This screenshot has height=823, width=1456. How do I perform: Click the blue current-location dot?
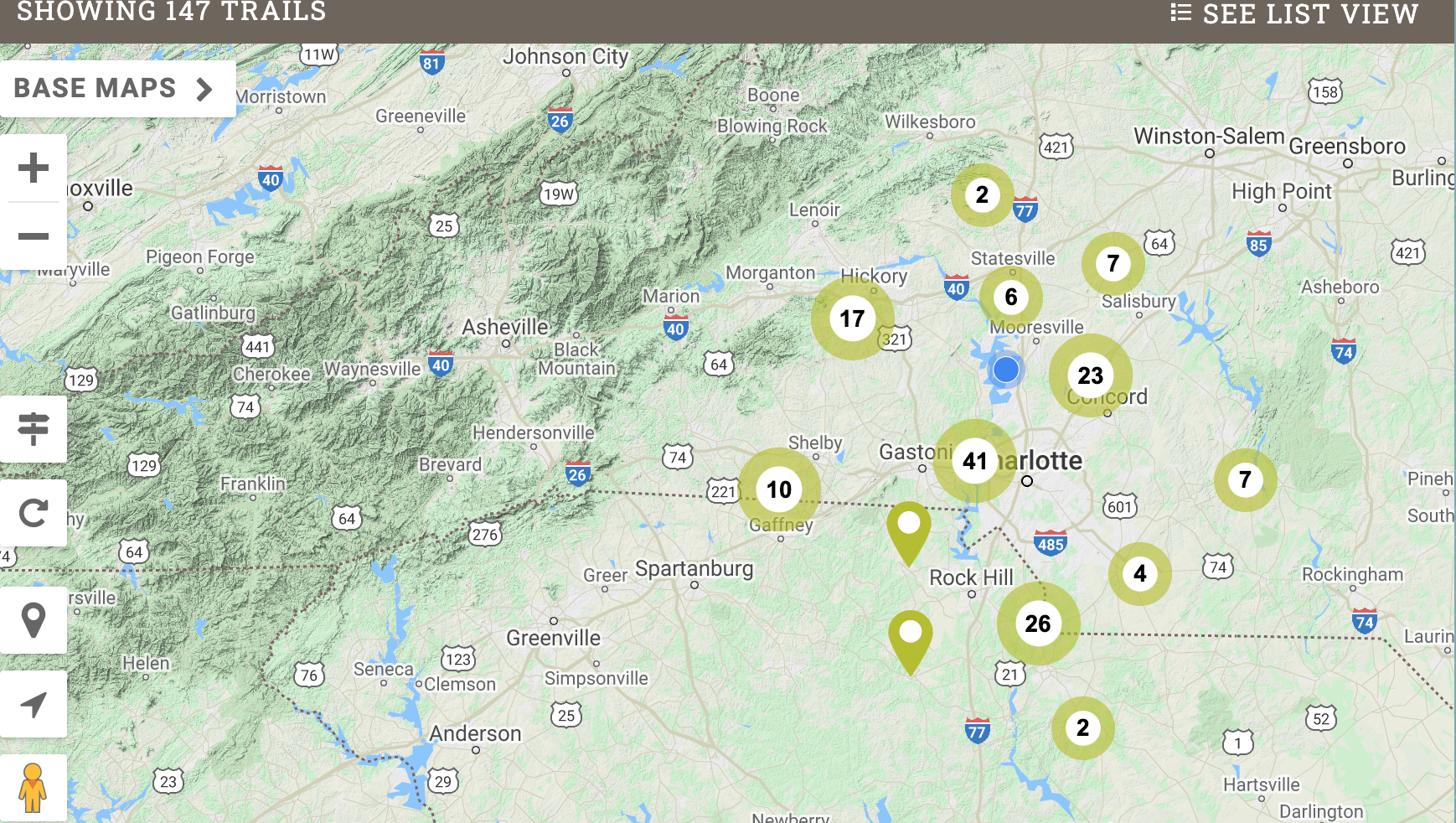1006,369
